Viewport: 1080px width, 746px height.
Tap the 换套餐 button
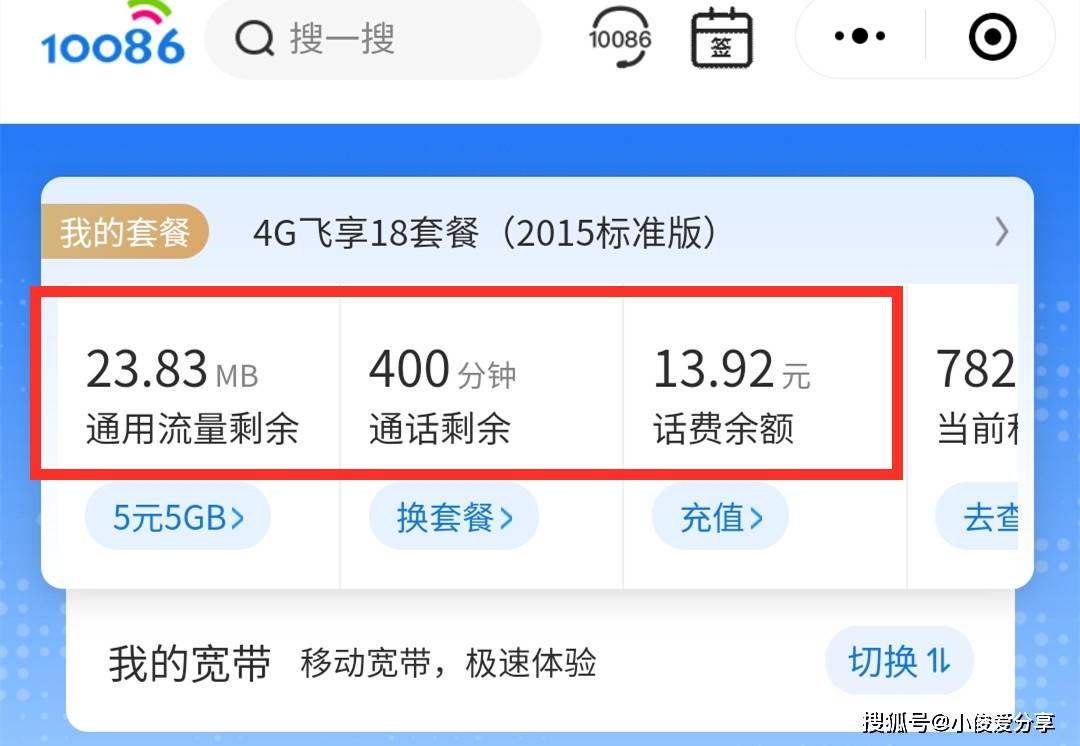tap(454, 517)
